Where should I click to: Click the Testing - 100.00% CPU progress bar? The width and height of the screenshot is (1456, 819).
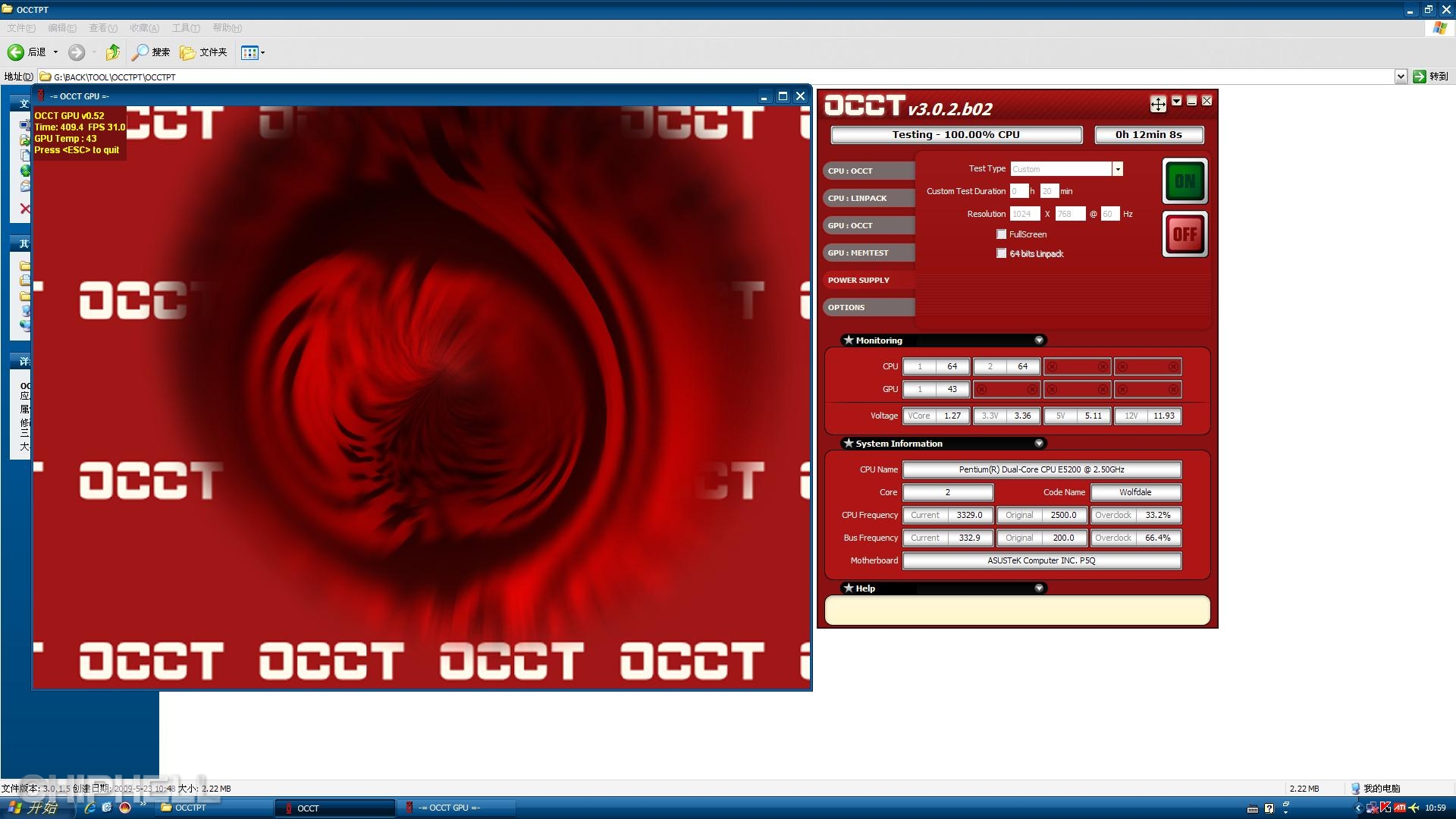956,135
